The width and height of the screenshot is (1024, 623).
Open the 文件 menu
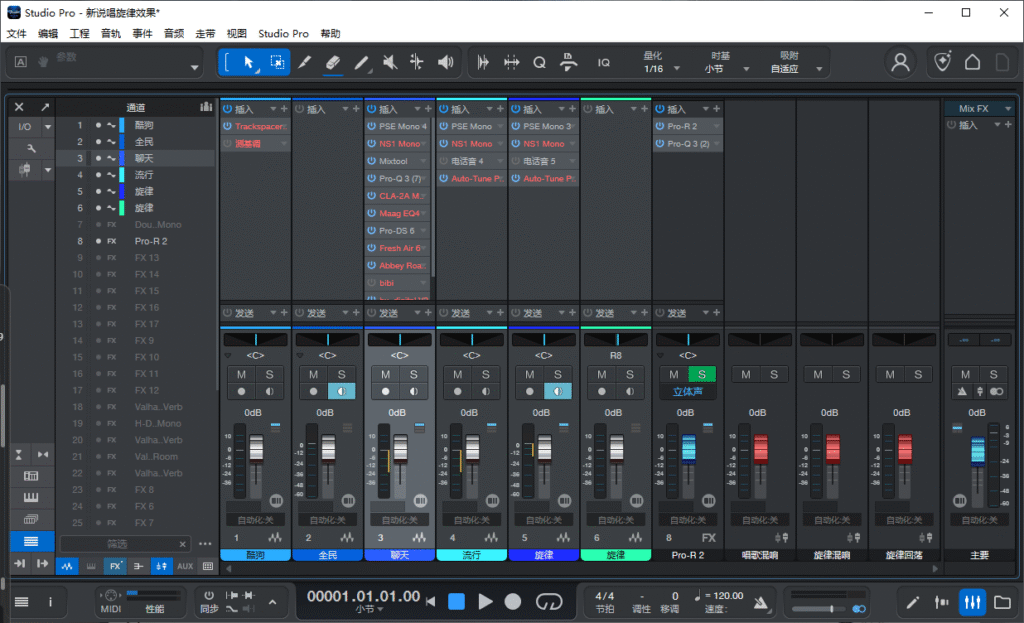16,33
